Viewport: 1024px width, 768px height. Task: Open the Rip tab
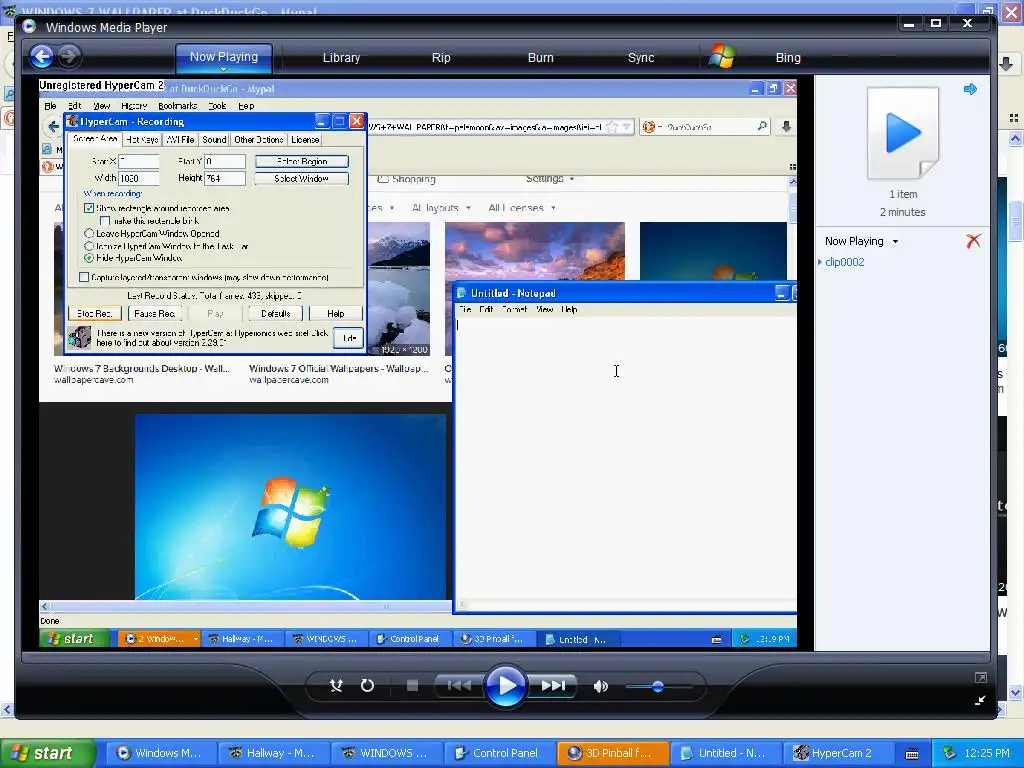tap(441, 57)
